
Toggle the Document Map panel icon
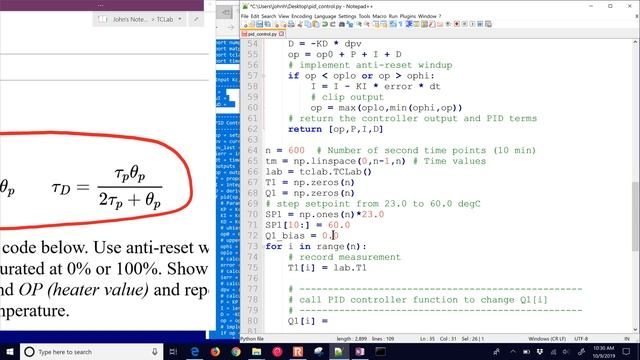point(424,24)
